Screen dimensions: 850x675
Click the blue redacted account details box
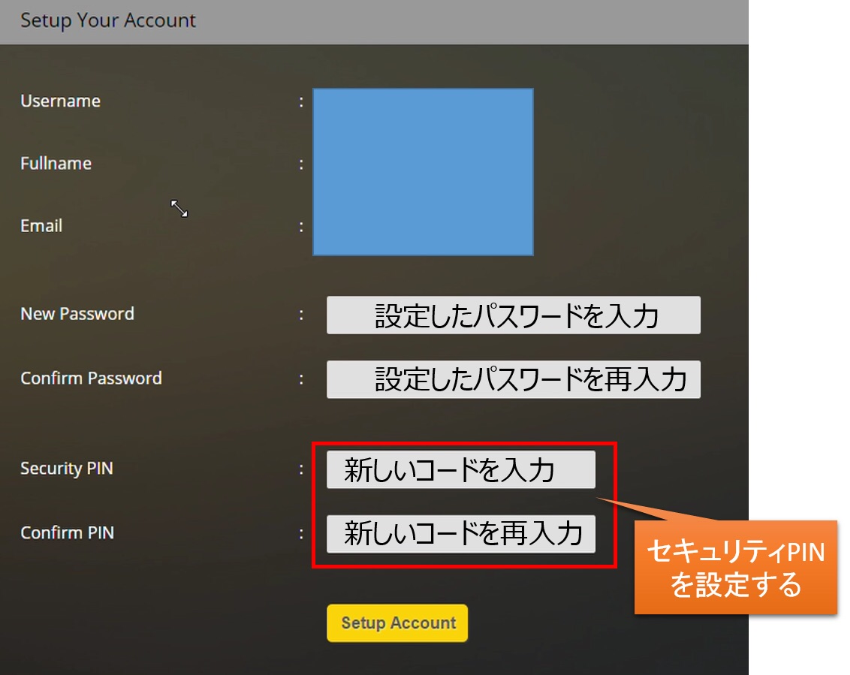[423, 172]
